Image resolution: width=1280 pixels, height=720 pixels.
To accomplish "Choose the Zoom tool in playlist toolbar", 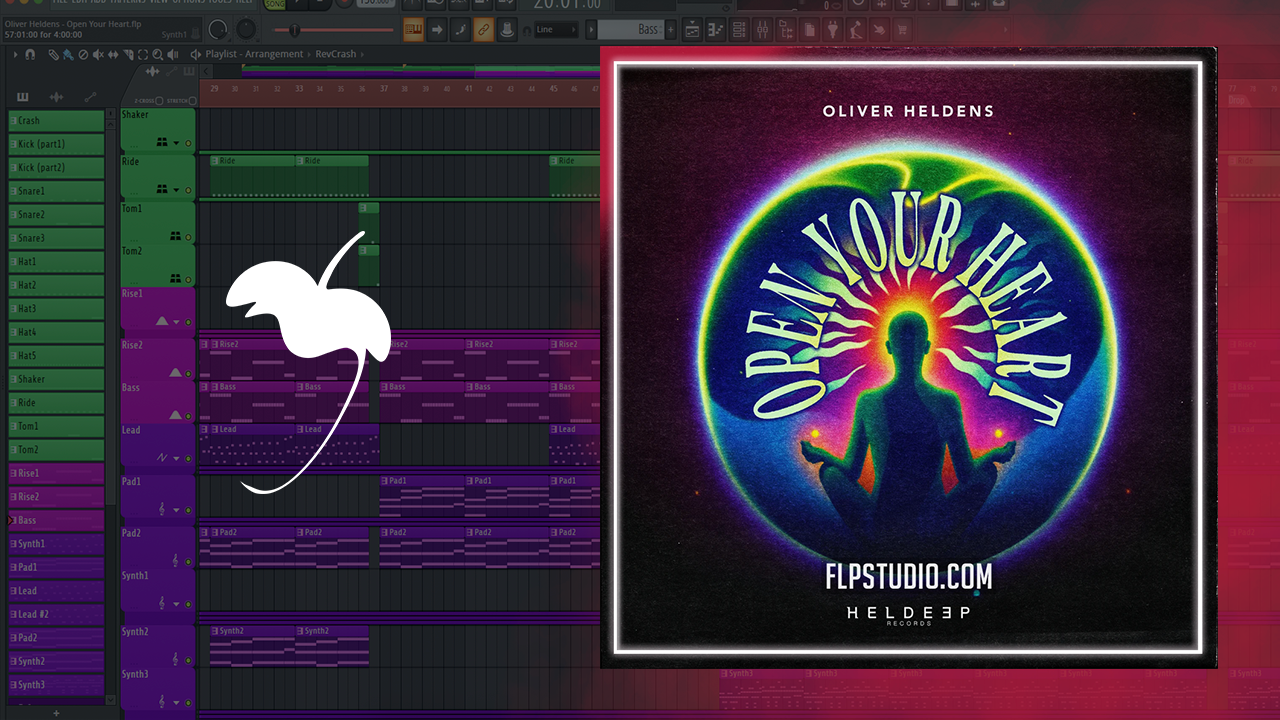I will pos(158,54).
